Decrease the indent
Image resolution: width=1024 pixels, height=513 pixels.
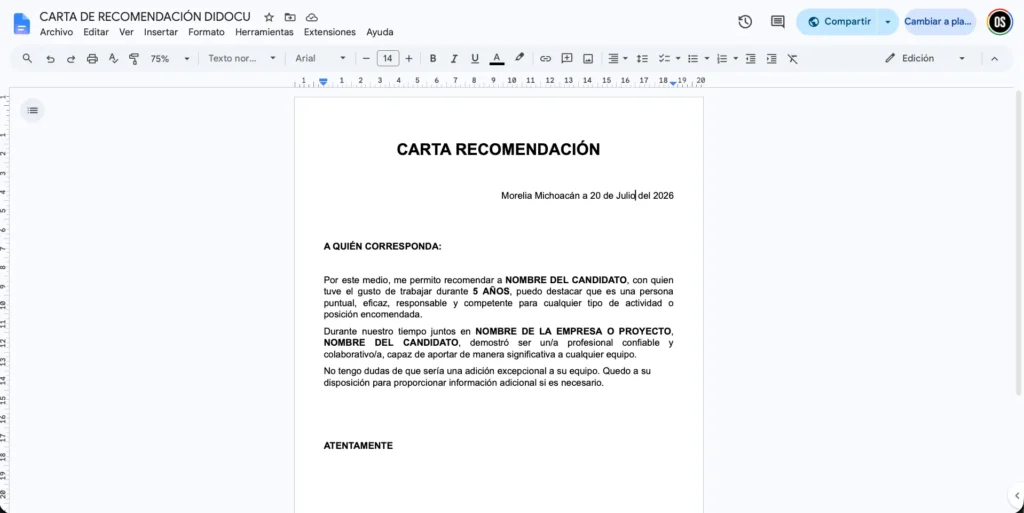click(750, 59)
